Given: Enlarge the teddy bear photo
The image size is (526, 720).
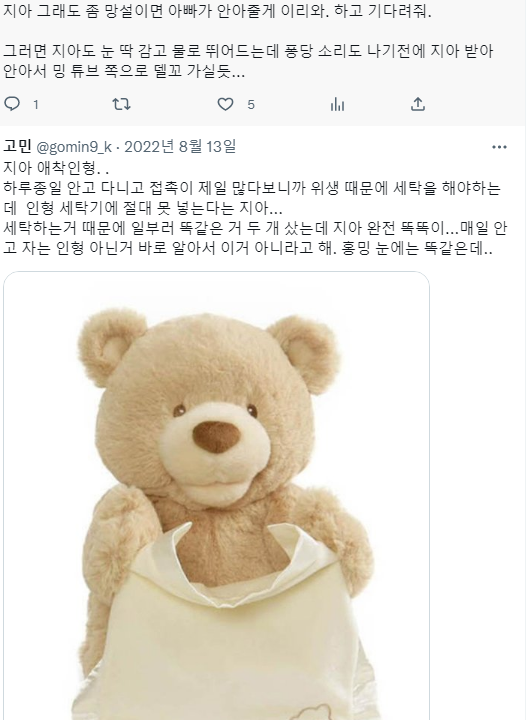Looking at the screenshot, I should tap(217, 495).
